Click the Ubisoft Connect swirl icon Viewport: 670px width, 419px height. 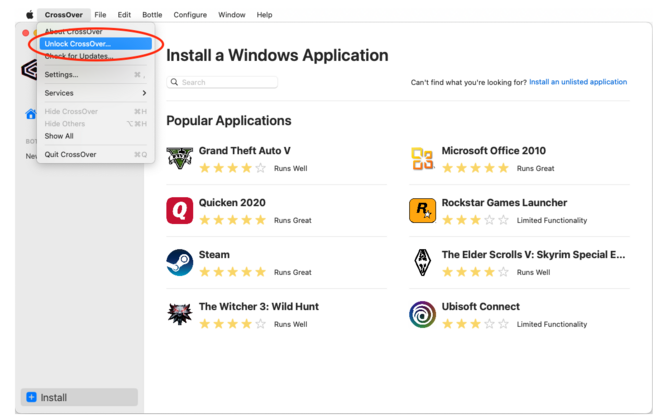422,315
